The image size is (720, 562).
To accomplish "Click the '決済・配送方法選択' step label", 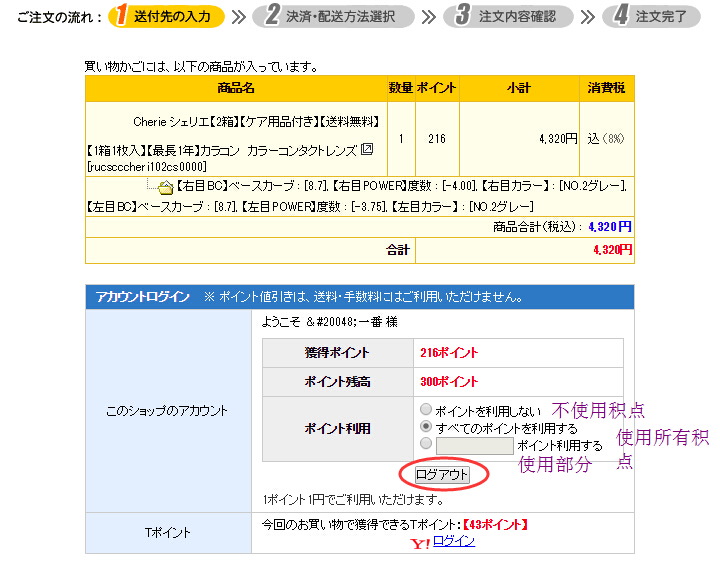I will [x=340, y=17].
